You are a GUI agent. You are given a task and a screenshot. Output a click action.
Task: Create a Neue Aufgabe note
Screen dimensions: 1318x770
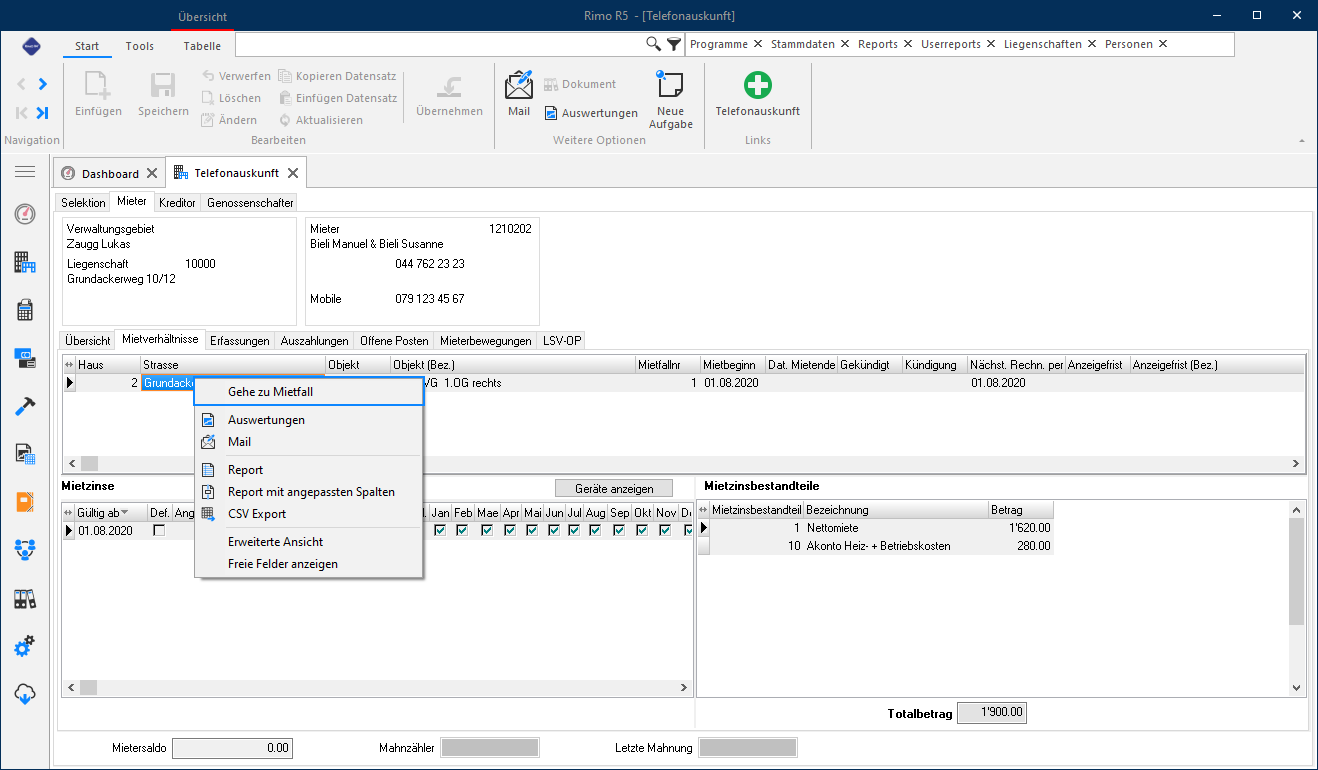point(670,100)
